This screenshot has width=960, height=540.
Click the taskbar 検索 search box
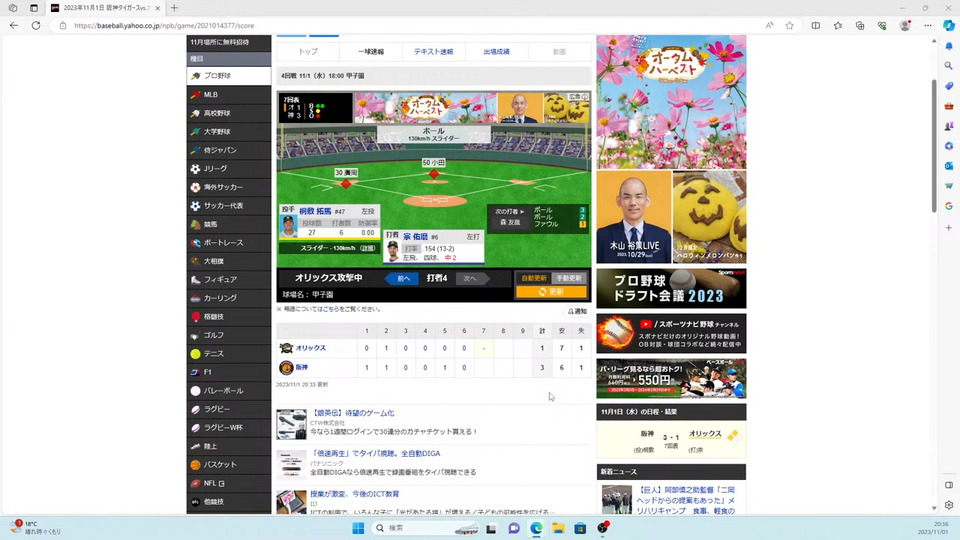(426, 528)
